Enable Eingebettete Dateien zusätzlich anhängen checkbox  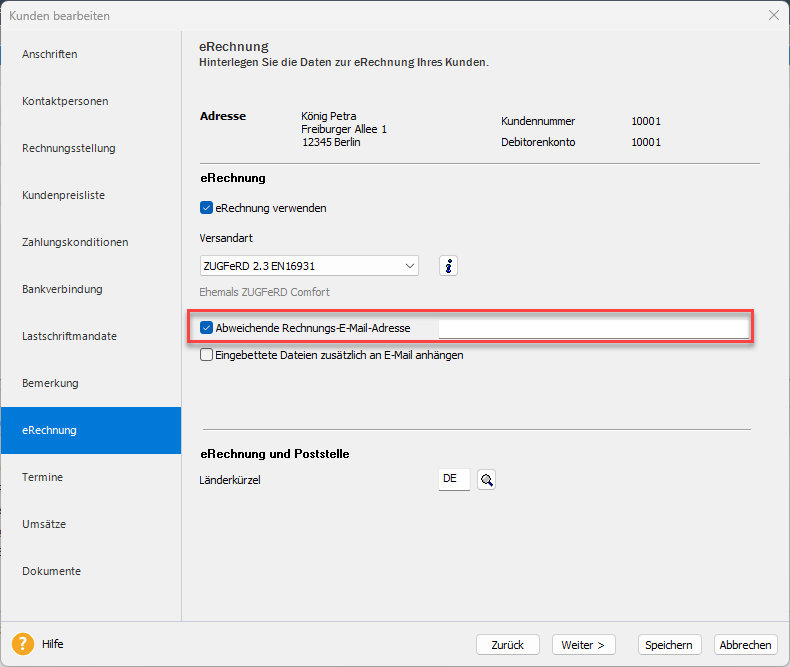coord(207,355)
